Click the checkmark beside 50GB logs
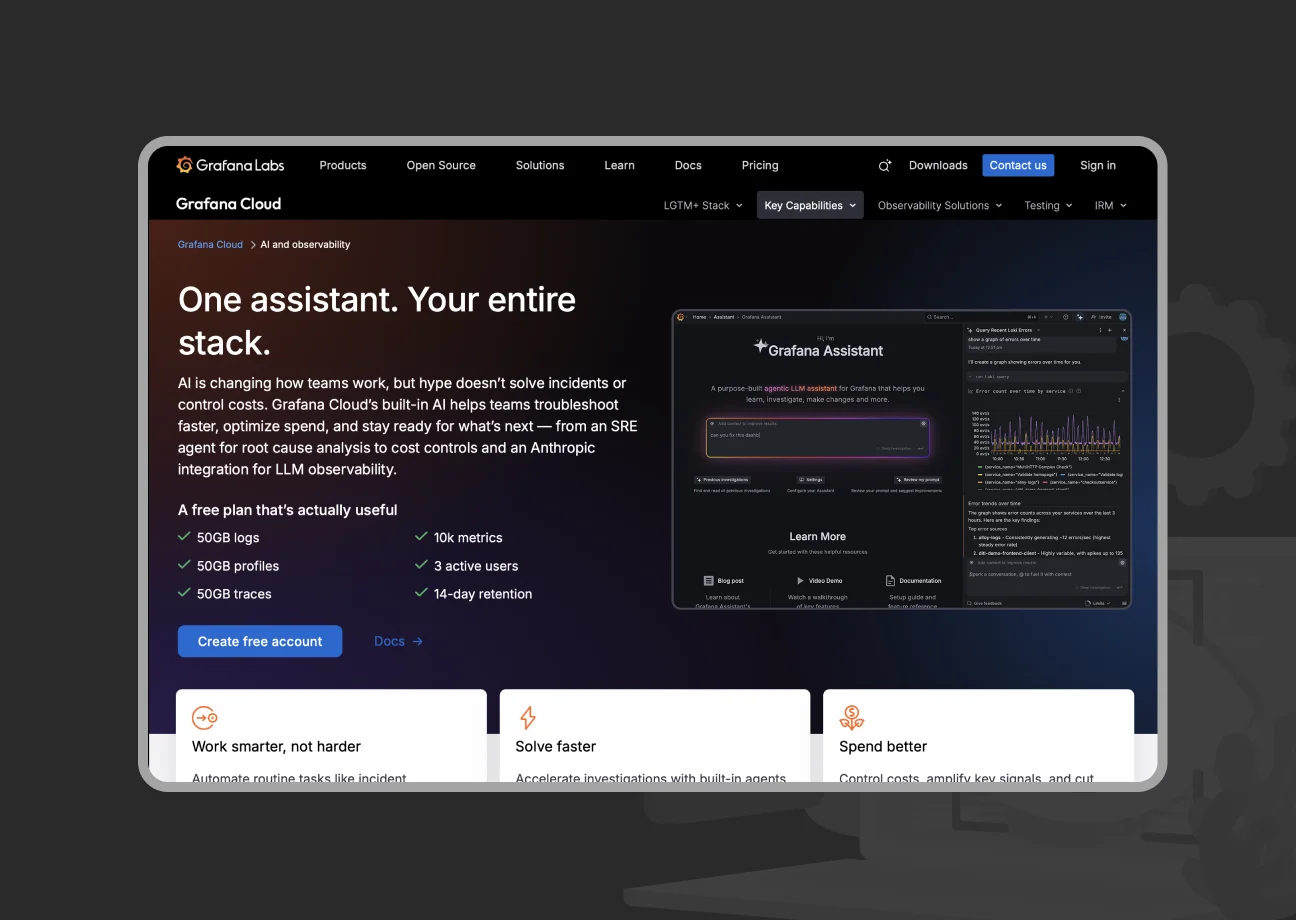 pyautogui.click(x=184, y=537)
